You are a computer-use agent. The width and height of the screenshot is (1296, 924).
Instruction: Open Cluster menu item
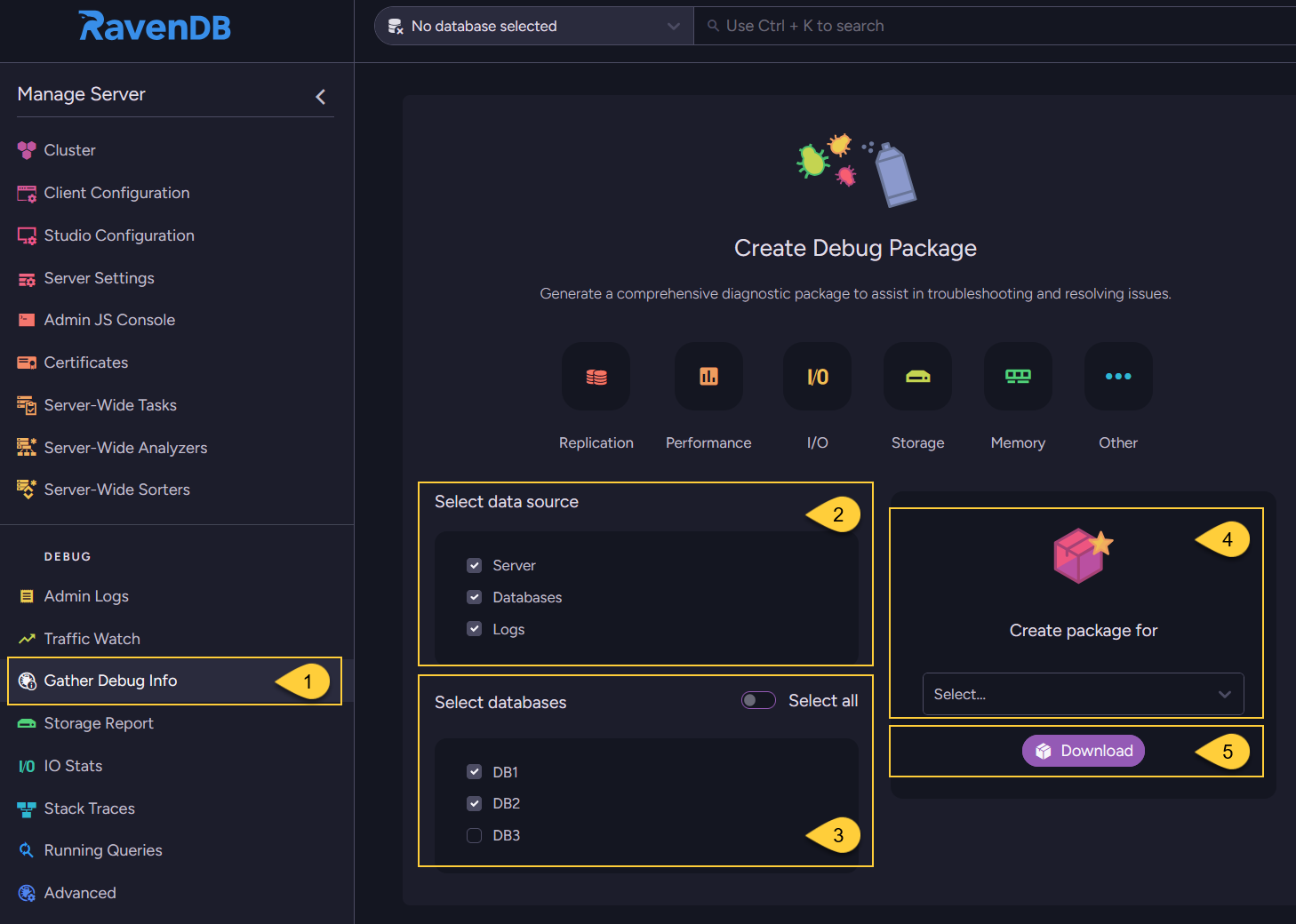pos(70,150)
